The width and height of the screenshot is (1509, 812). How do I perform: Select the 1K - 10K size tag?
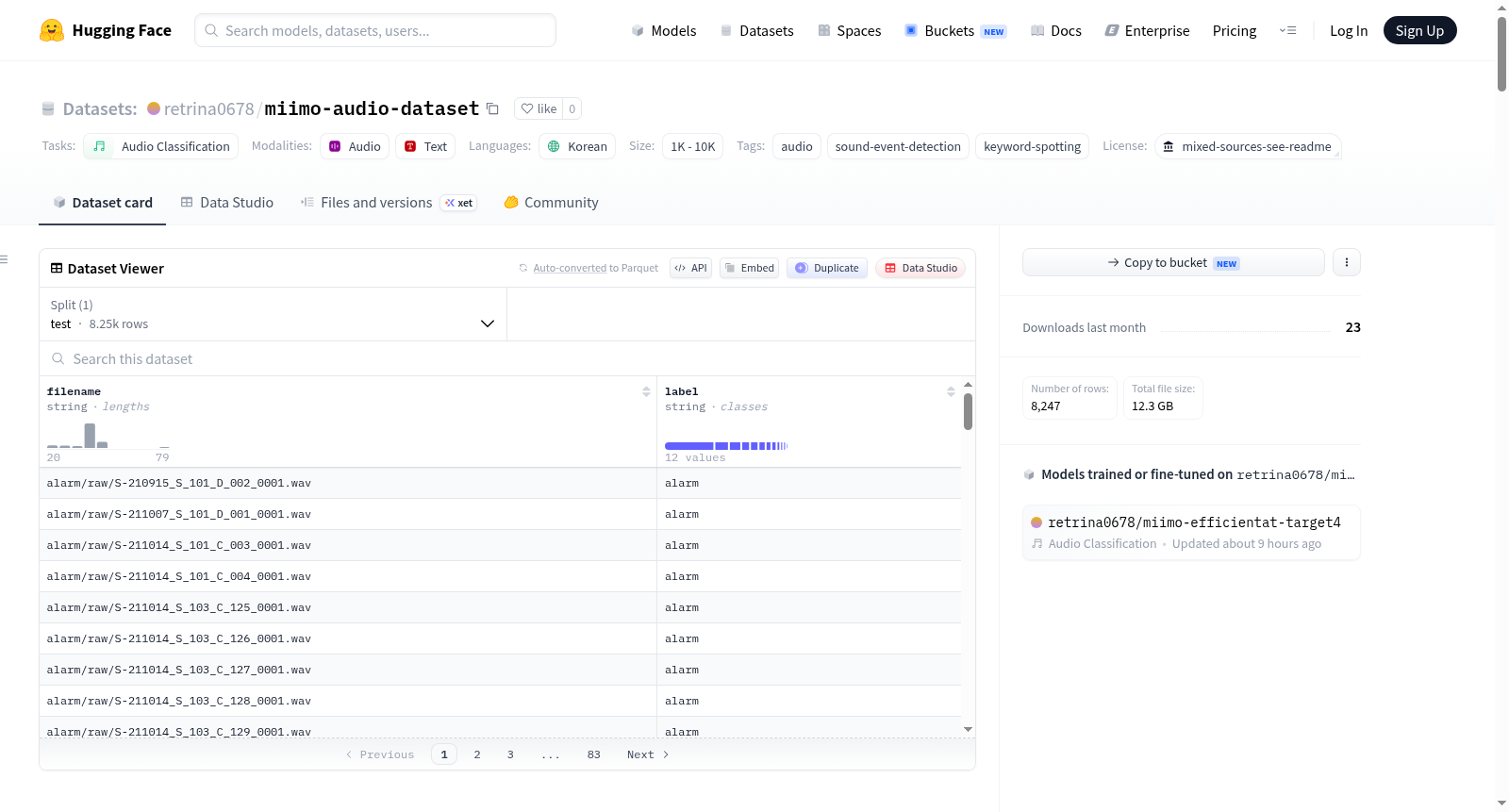click(692, 146)
